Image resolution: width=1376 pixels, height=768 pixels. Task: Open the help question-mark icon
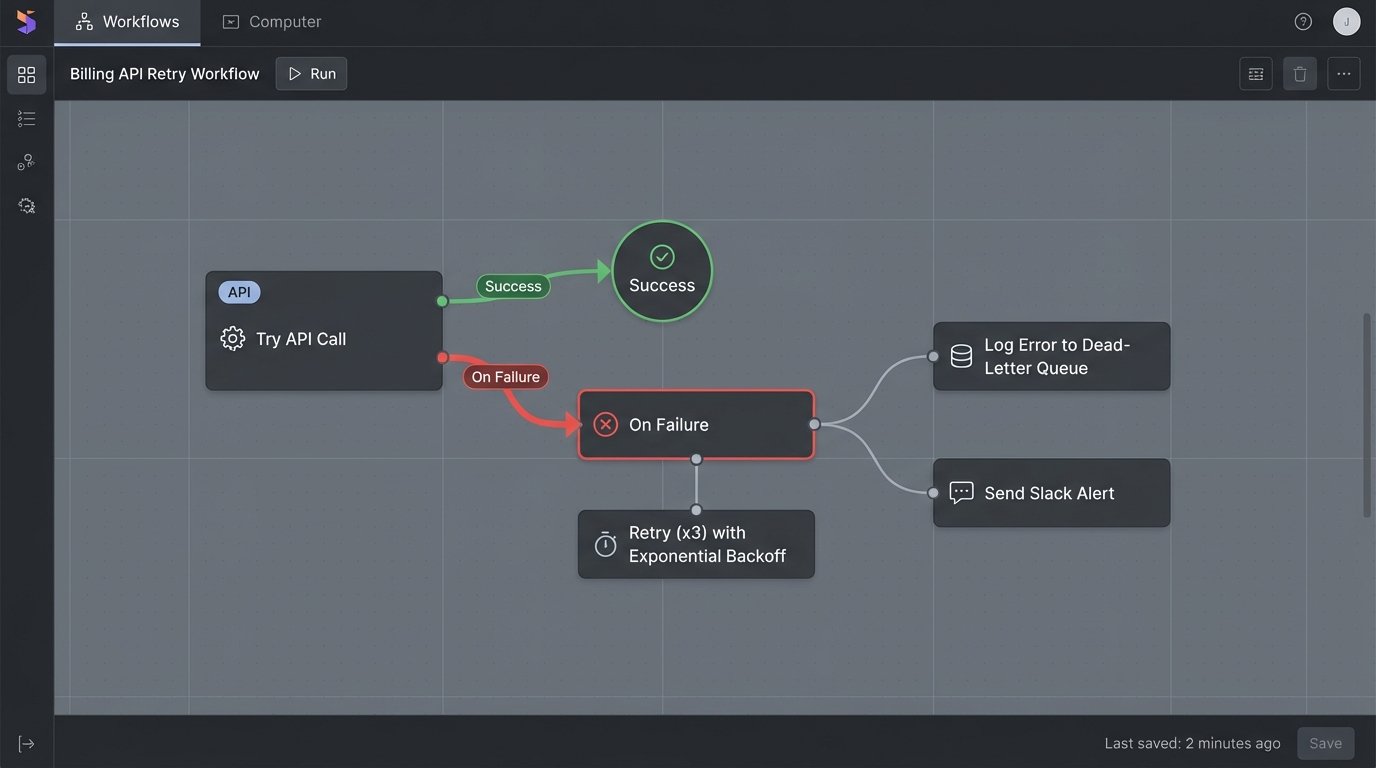click(1302, 20)
